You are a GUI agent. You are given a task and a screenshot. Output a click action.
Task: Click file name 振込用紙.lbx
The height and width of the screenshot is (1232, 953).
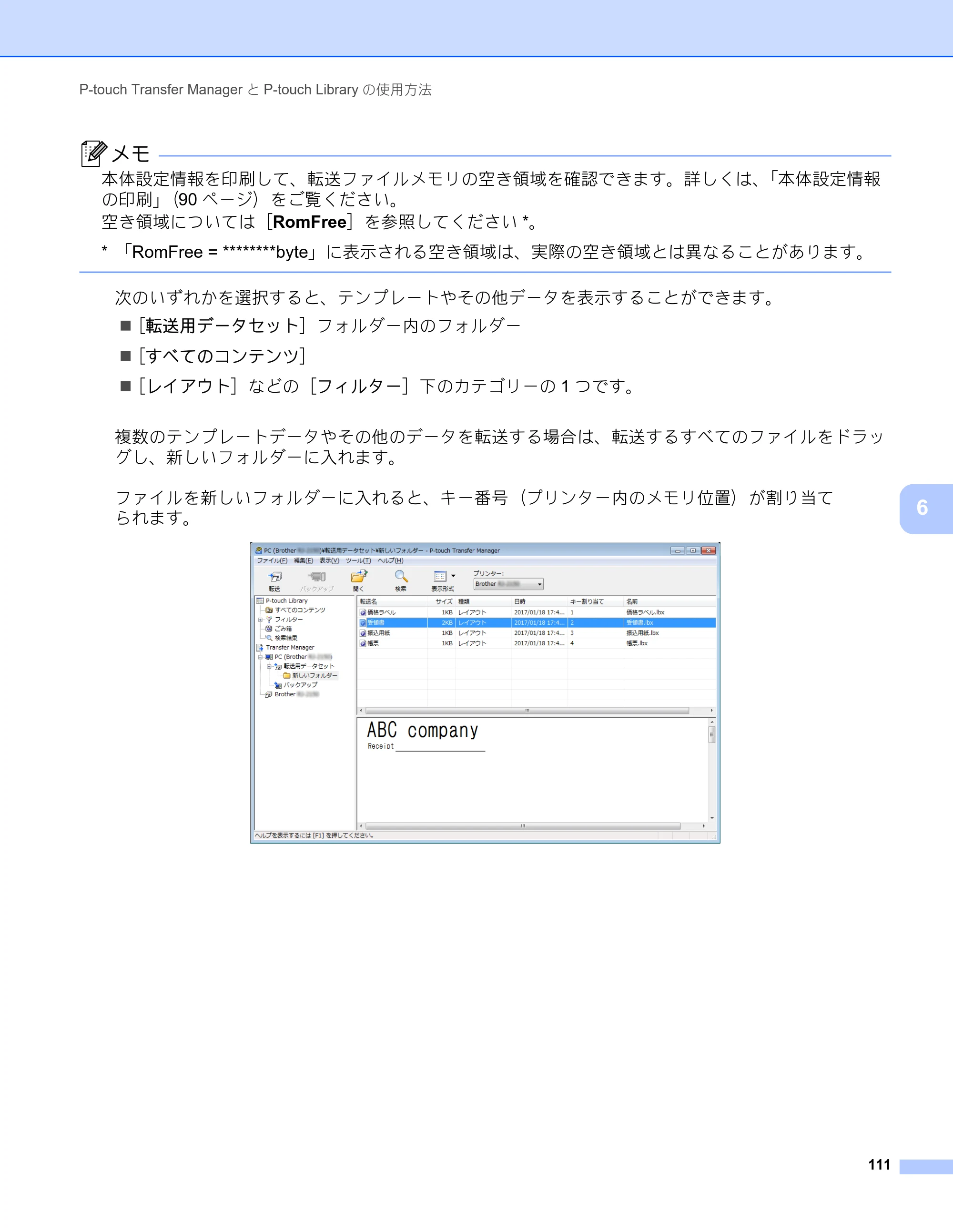(x=642, y=633)
